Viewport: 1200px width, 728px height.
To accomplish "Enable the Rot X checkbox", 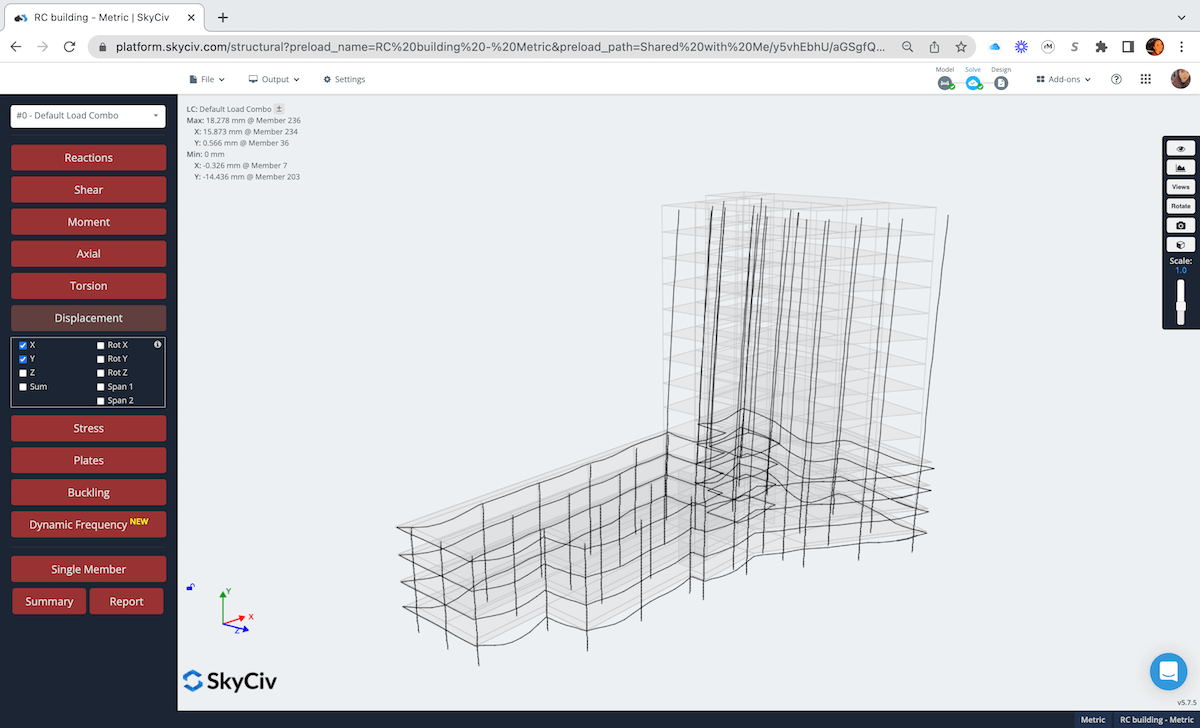I will point(100,344).
